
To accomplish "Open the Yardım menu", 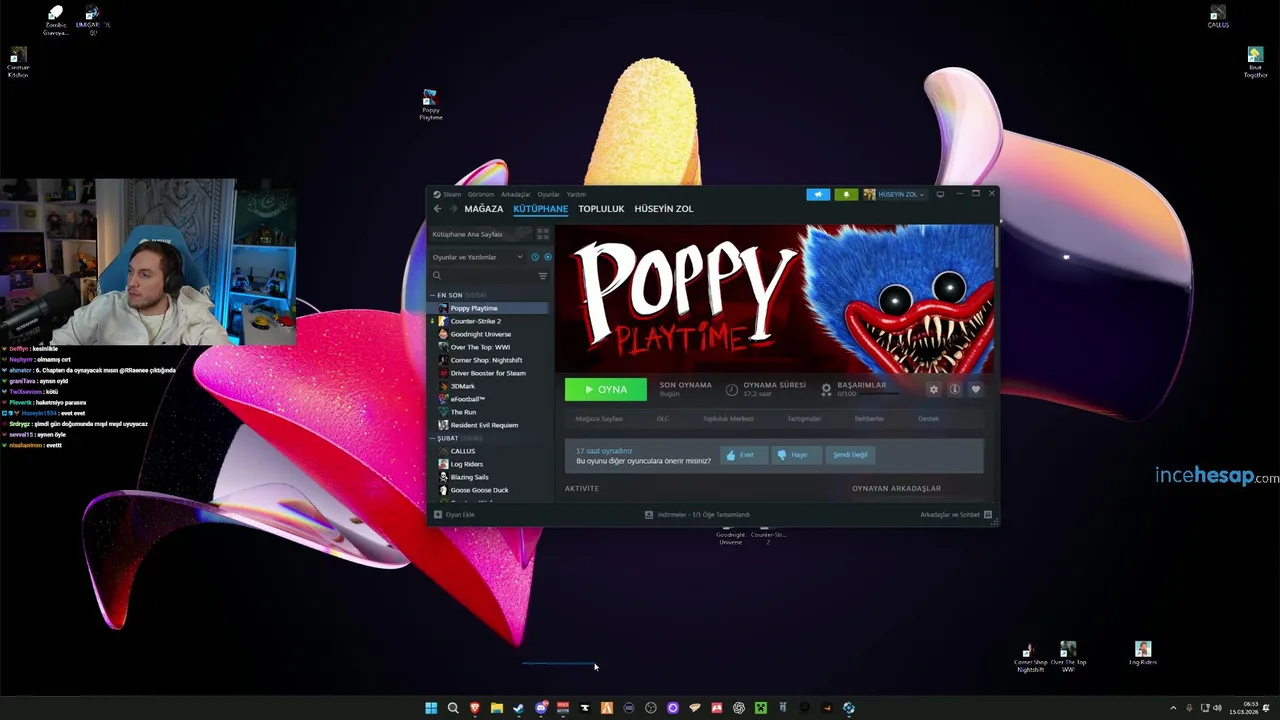I will [x=576, y=194].
